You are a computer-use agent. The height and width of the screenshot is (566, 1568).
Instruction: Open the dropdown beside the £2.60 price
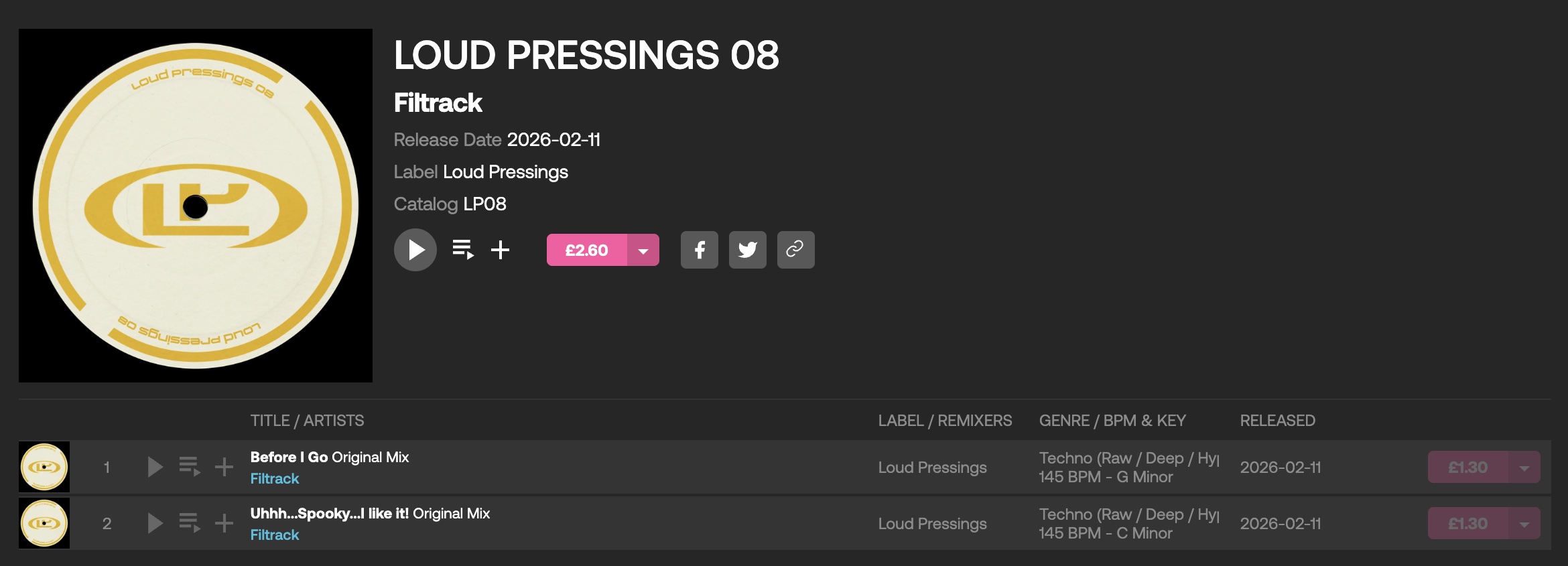click(x=643, y=251)
